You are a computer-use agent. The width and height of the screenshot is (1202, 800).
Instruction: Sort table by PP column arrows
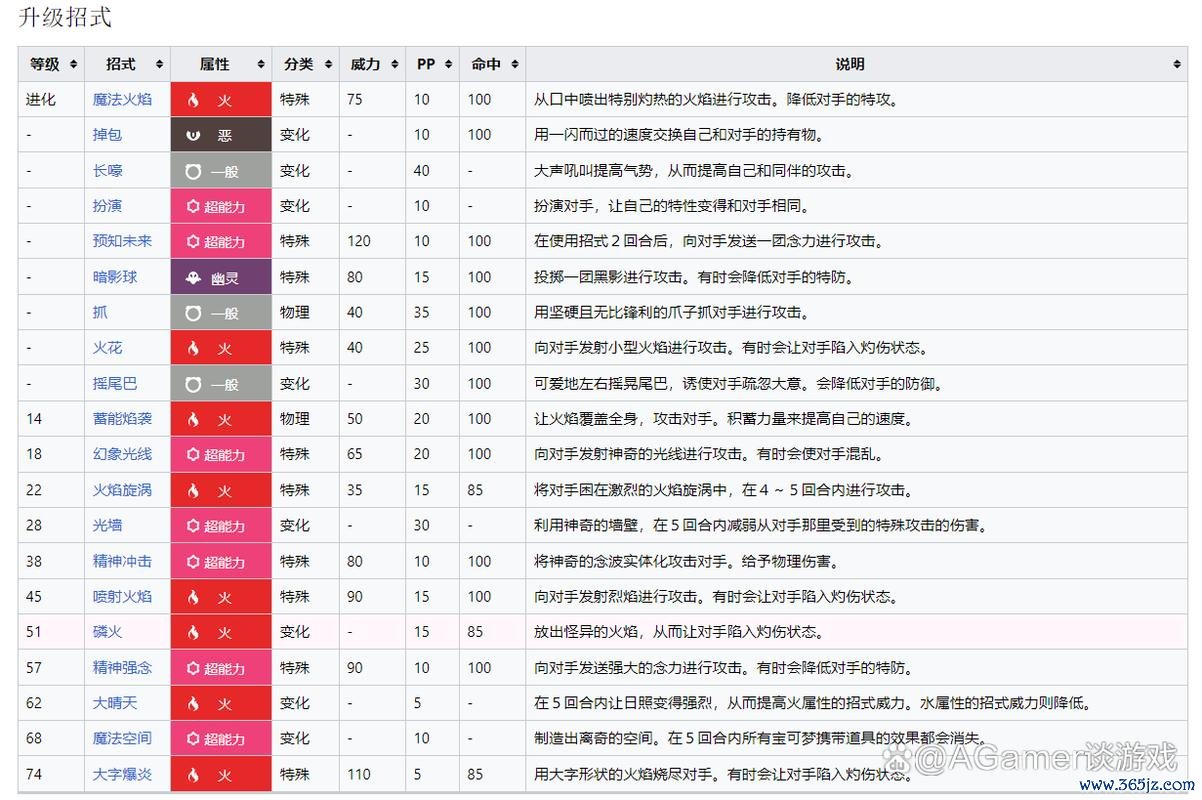[449, 64]
